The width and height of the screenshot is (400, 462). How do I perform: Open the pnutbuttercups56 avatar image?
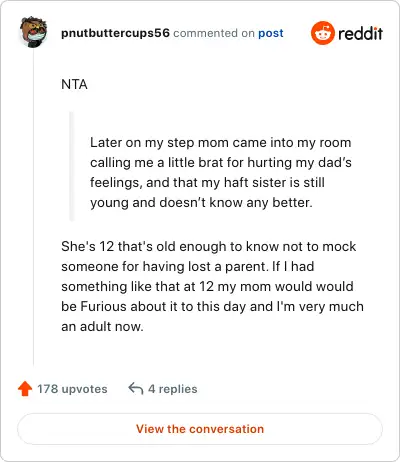[x=33, y=32]
